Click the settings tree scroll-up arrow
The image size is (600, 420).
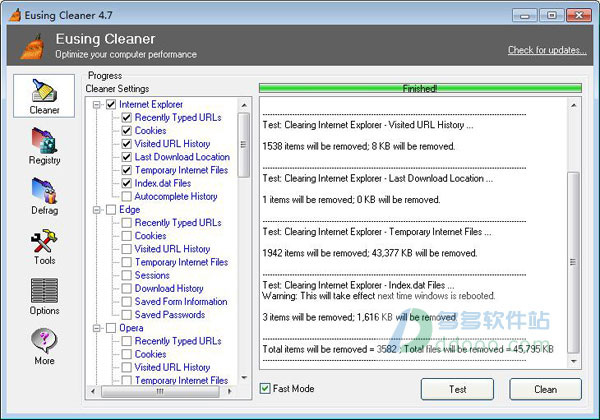click(244, 105)
